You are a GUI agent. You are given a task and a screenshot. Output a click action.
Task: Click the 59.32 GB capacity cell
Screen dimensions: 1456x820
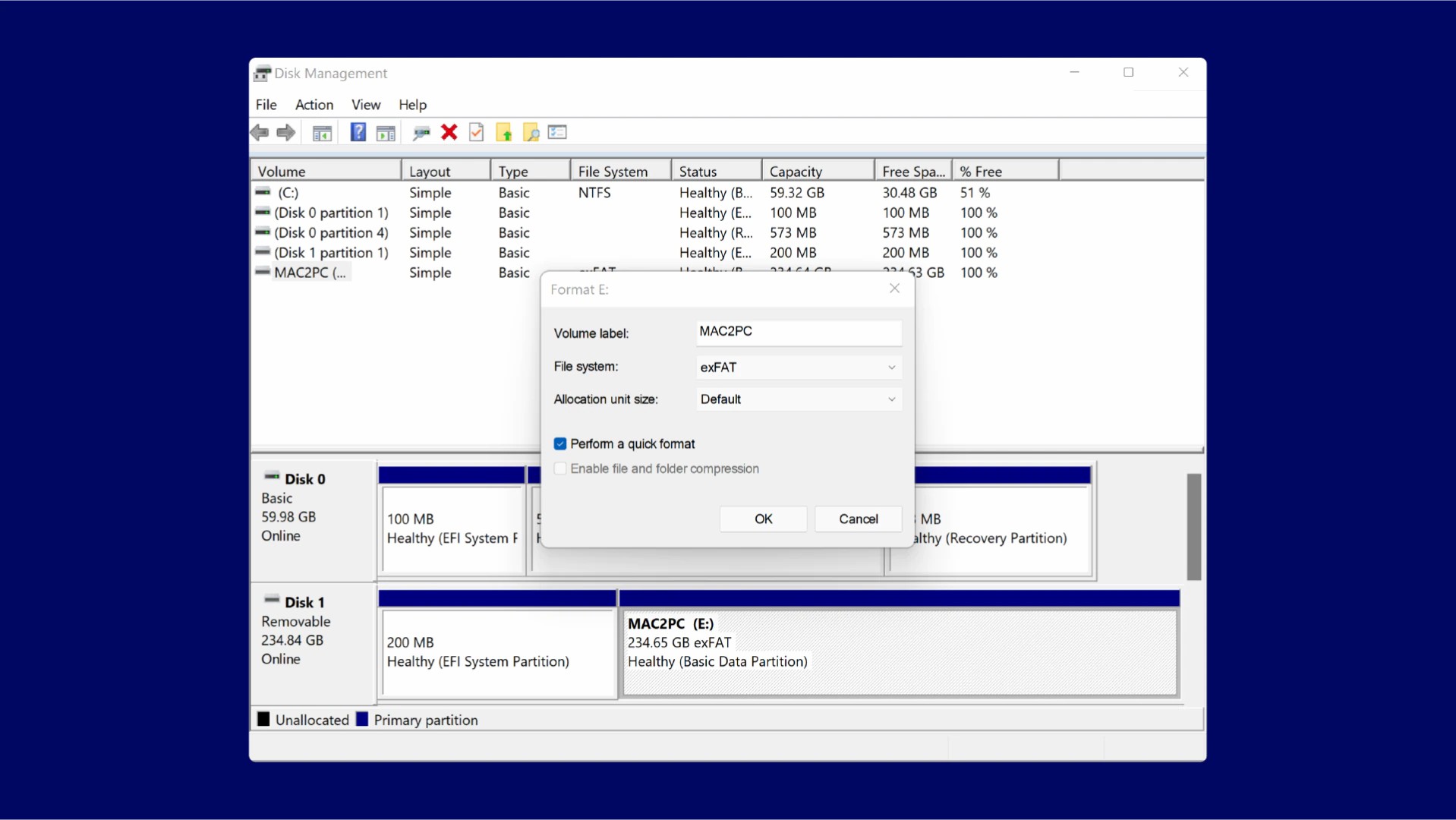pos(797,193)
